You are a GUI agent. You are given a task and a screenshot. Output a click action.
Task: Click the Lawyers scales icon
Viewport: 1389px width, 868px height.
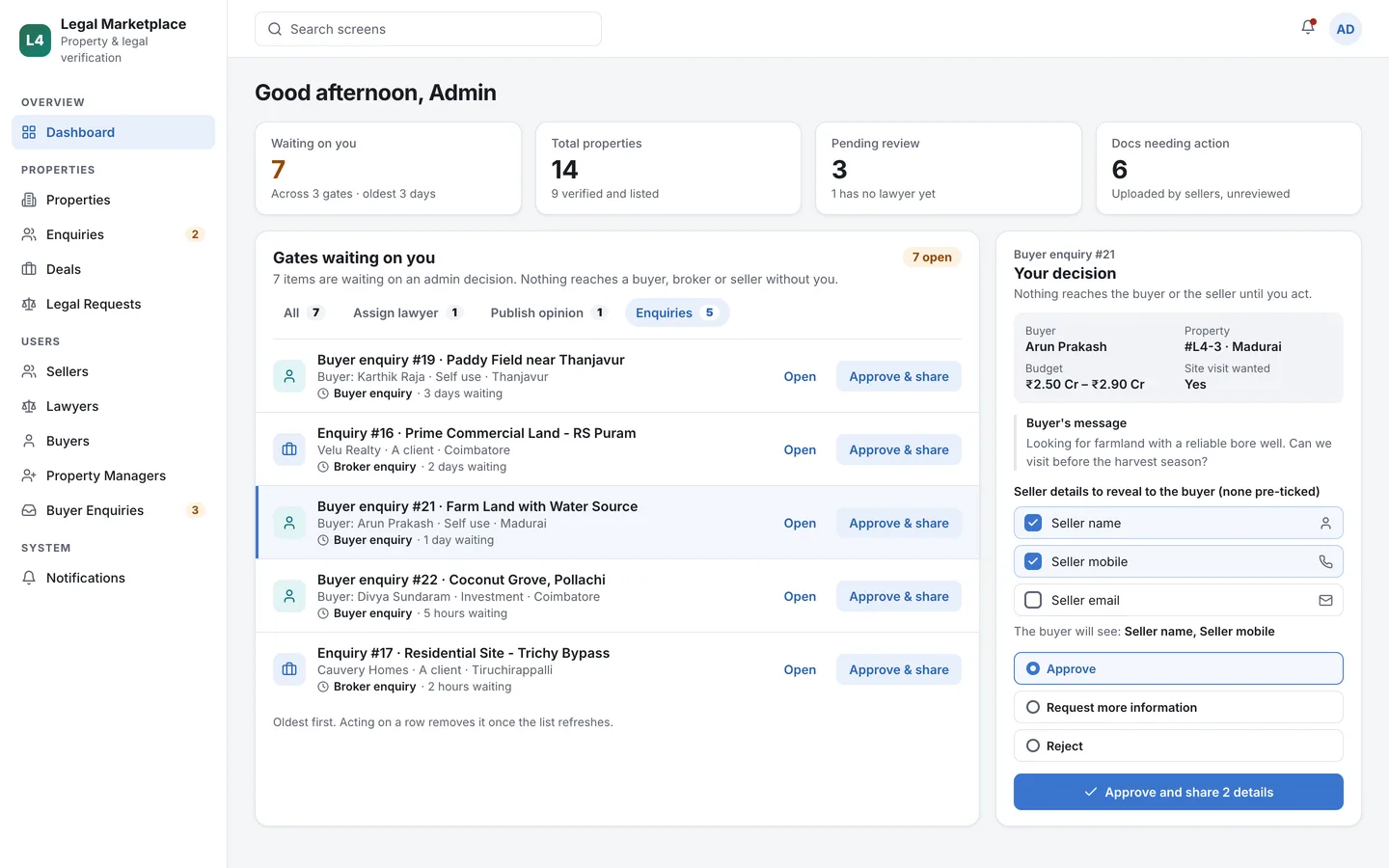[x=29, y=406]
